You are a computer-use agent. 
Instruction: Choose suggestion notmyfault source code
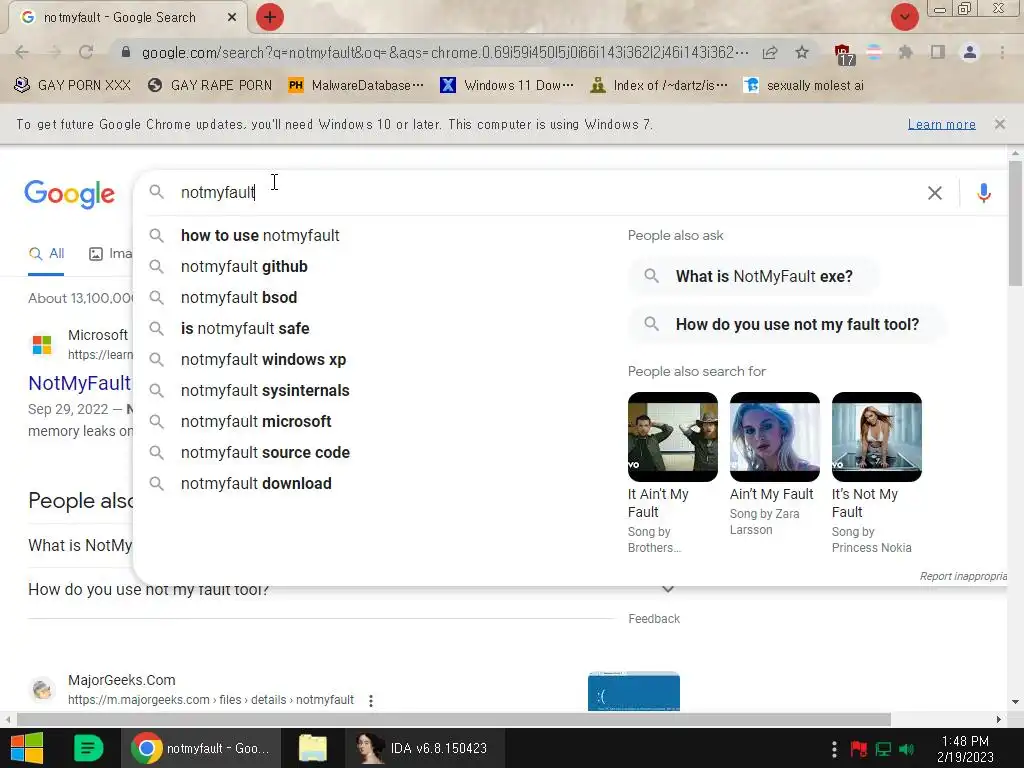[265, 453]
